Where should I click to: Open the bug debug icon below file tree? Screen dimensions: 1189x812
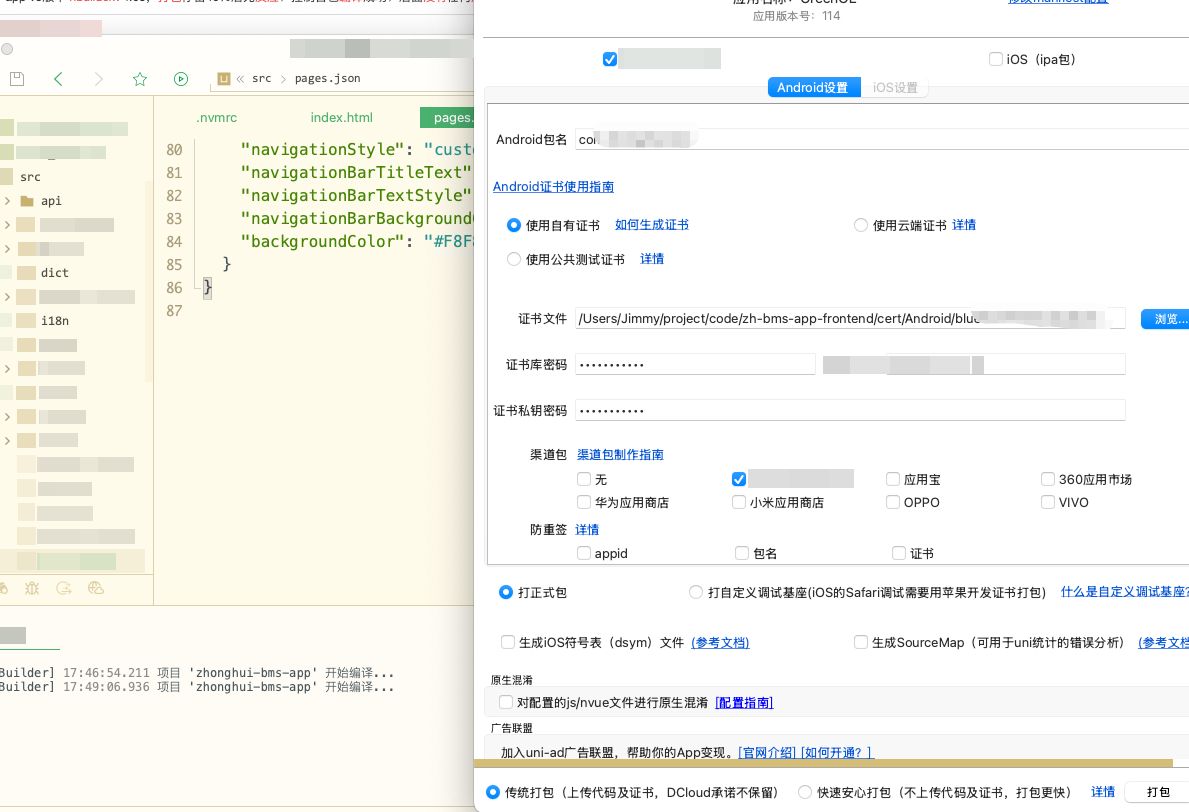click(33, 588)
